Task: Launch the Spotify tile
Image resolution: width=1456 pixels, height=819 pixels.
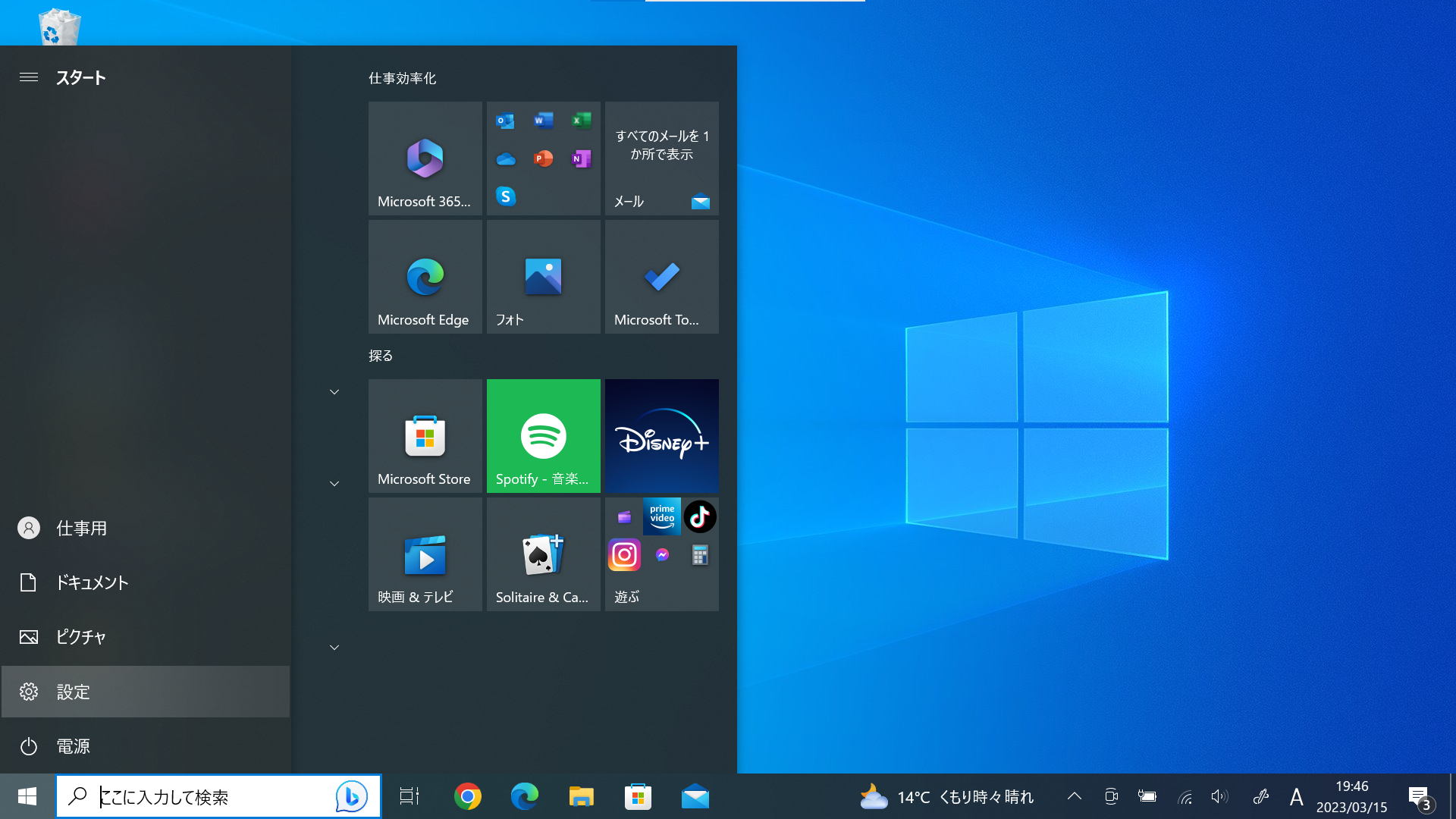Action: pos(543,436)
